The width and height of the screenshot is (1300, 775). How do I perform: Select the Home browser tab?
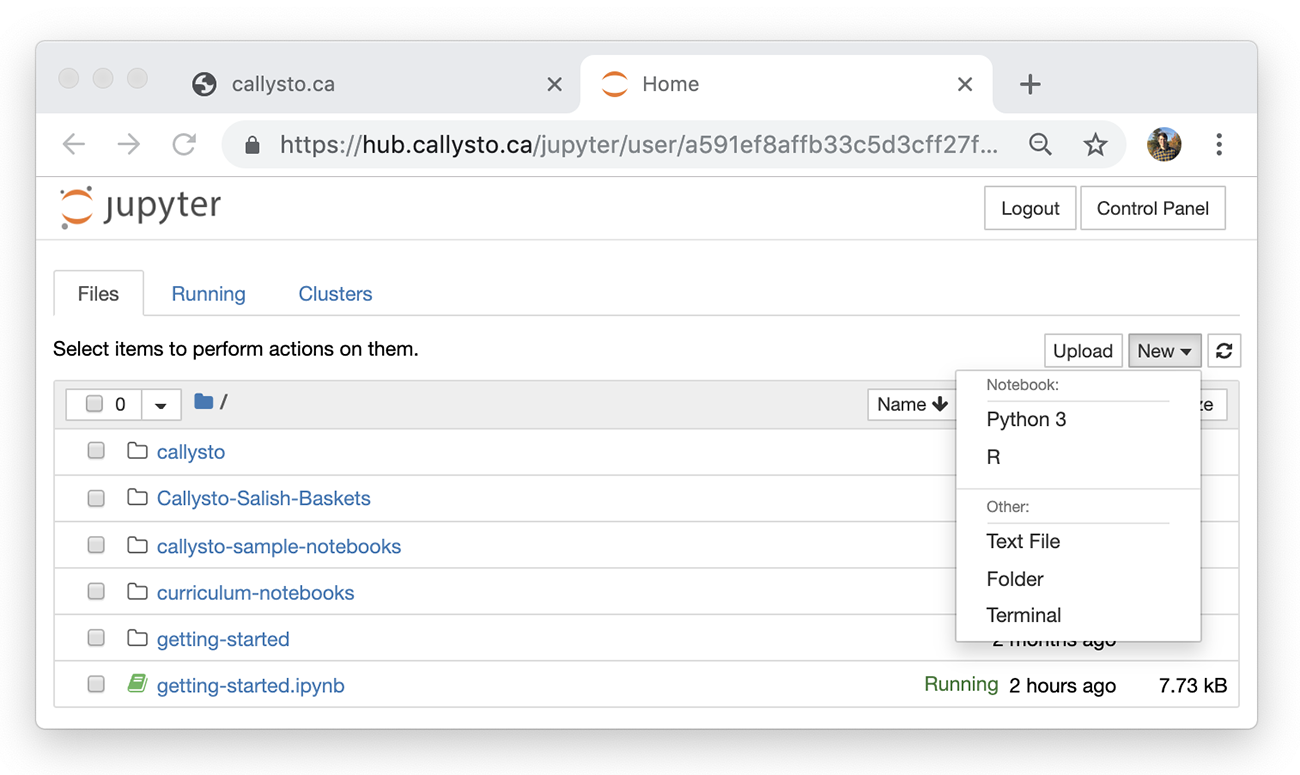pyautogui.click(x=786, y=84)
